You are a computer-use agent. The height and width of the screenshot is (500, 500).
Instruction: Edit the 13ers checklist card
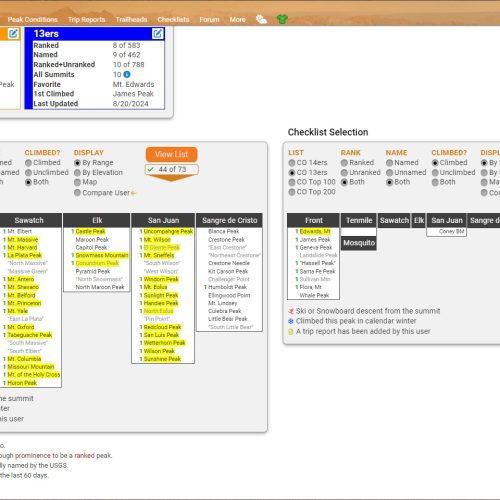click(157, 33)
